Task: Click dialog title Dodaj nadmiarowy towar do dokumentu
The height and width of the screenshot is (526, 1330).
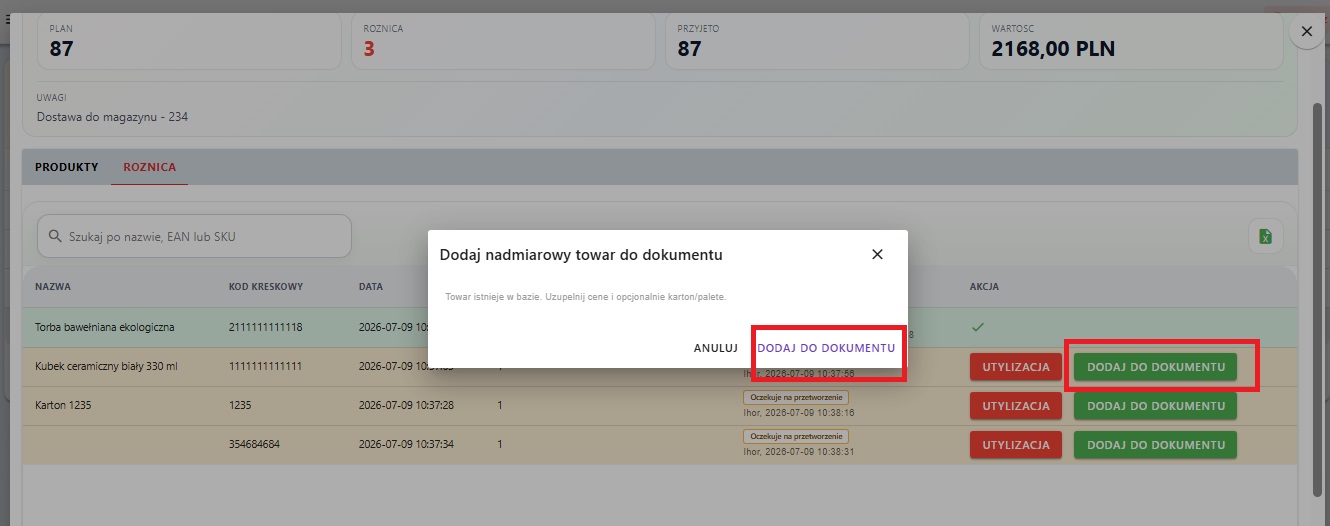Action: [581, 255]
